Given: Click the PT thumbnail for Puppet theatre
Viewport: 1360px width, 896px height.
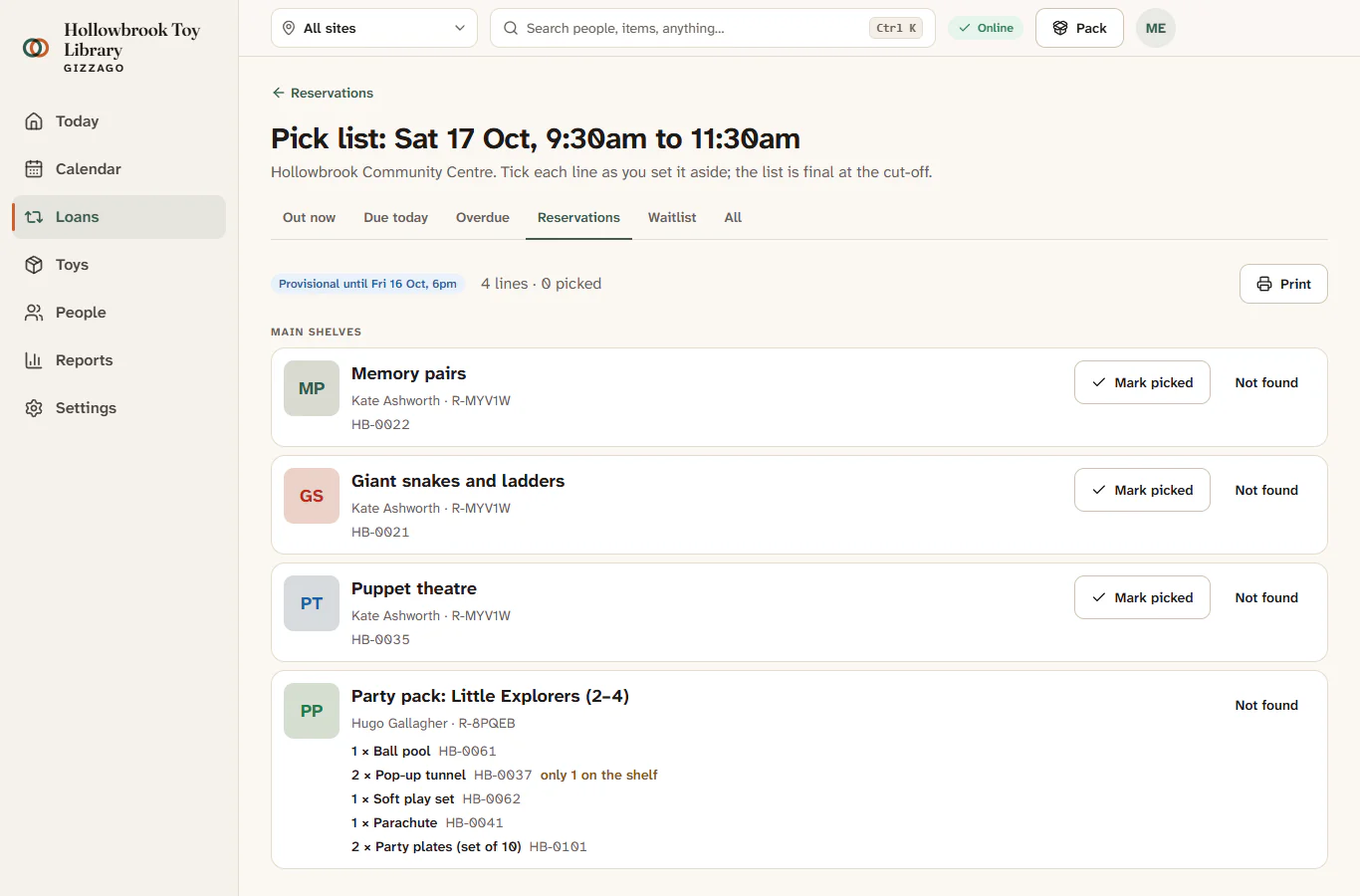Looking at the screenshot, I should pos(312,603).
